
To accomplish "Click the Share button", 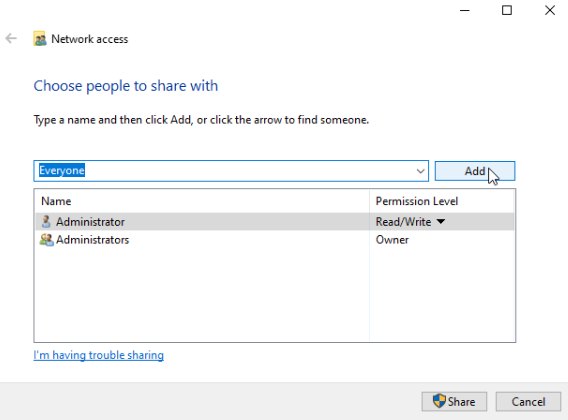I will (454, 402).
